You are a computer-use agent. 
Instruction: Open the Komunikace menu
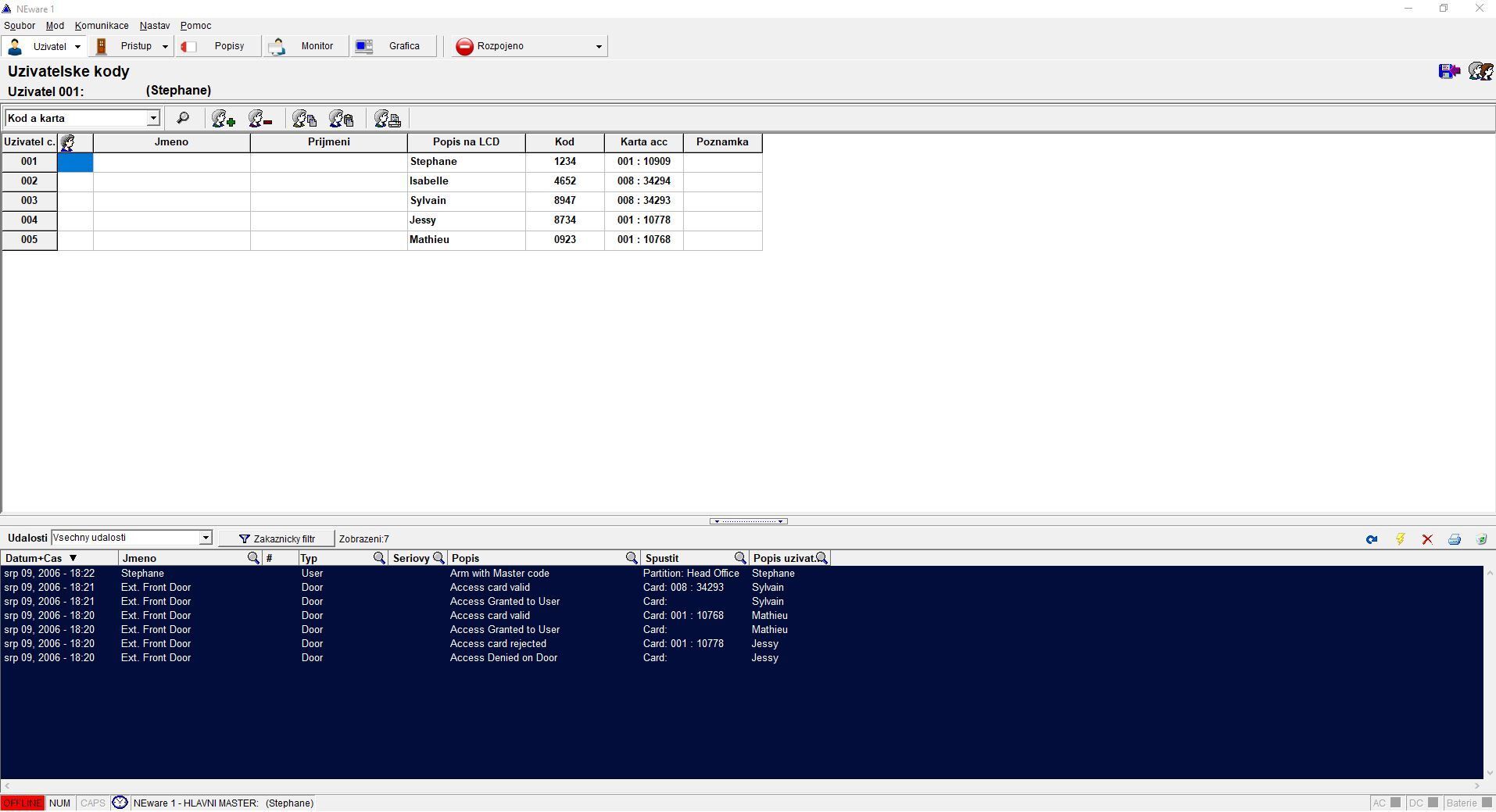(x=102, y=26)
